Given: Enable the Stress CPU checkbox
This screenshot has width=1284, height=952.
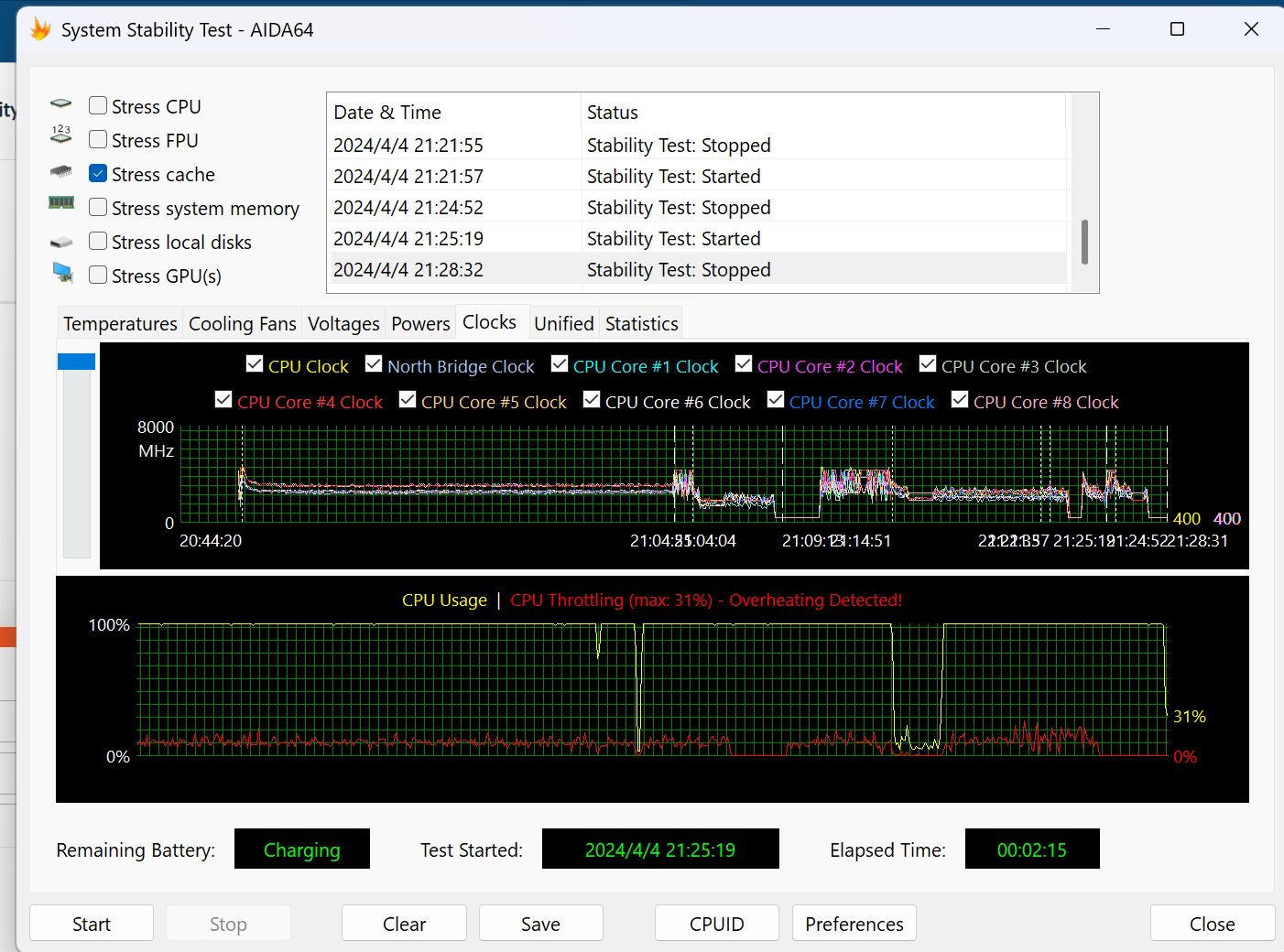Looking at the screenshot, I should pyautogui.click(x=98, y=106).
